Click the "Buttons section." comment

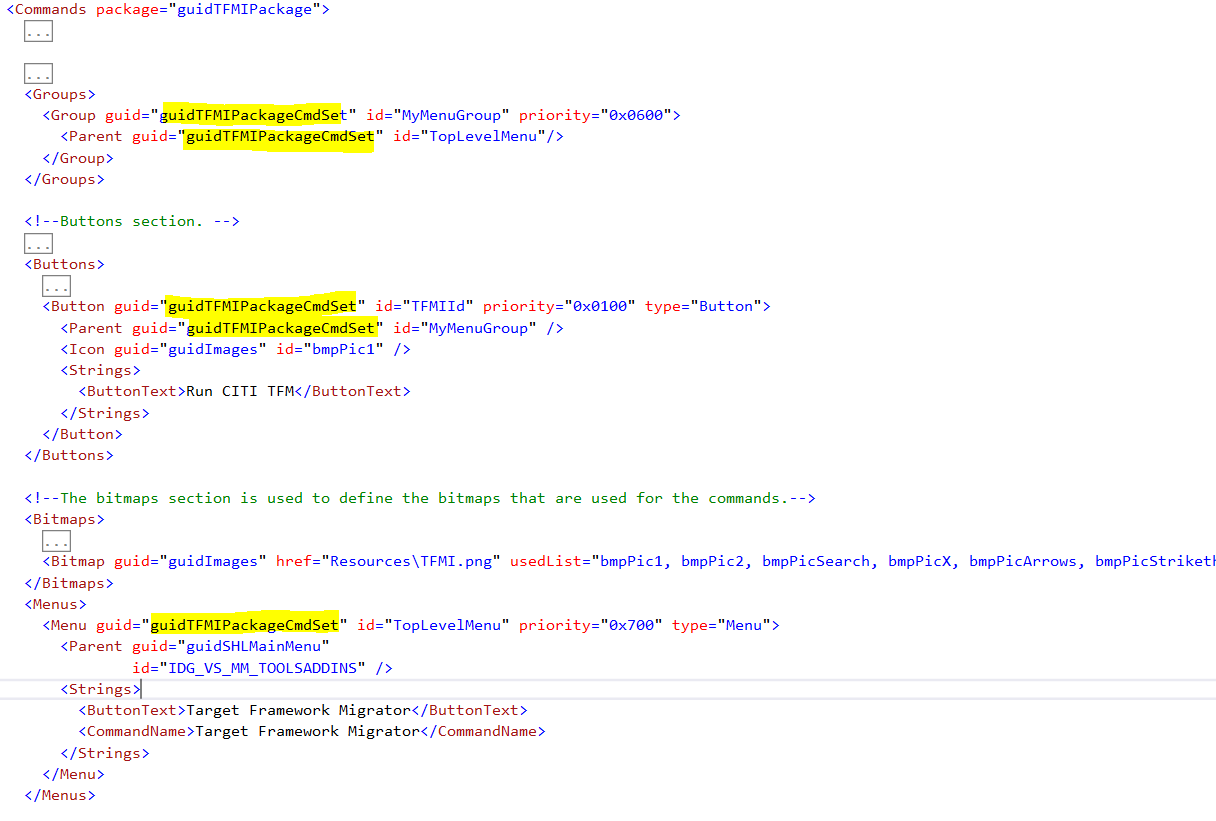[x=132, y=221]
